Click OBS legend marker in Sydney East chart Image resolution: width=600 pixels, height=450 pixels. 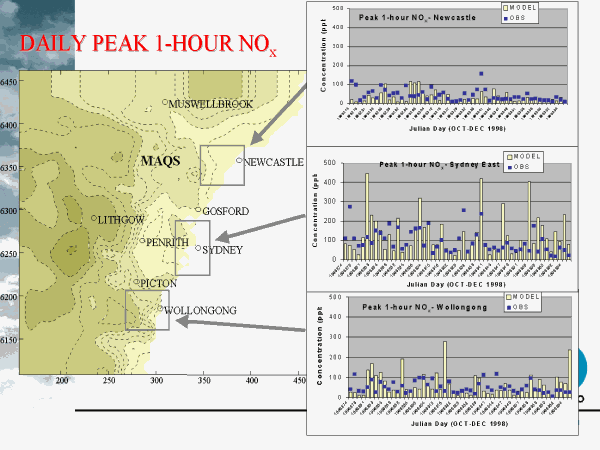510,168
